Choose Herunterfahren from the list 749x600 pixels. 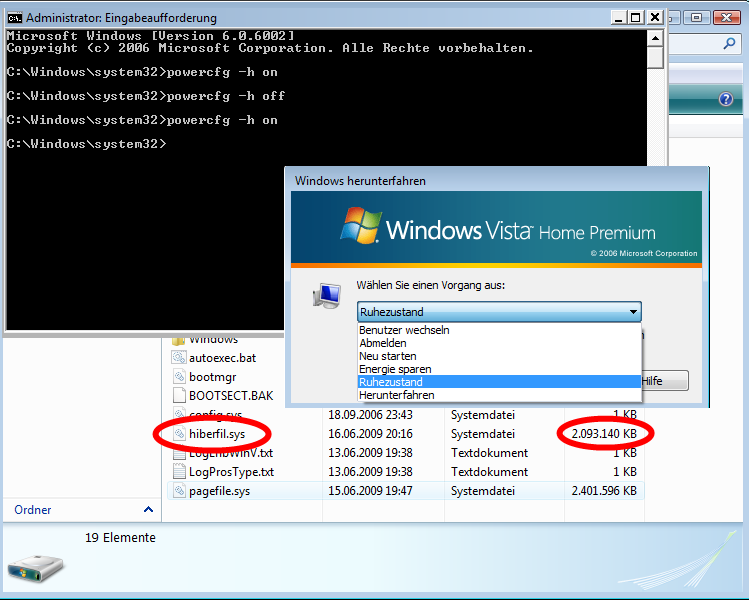point(499,395)
